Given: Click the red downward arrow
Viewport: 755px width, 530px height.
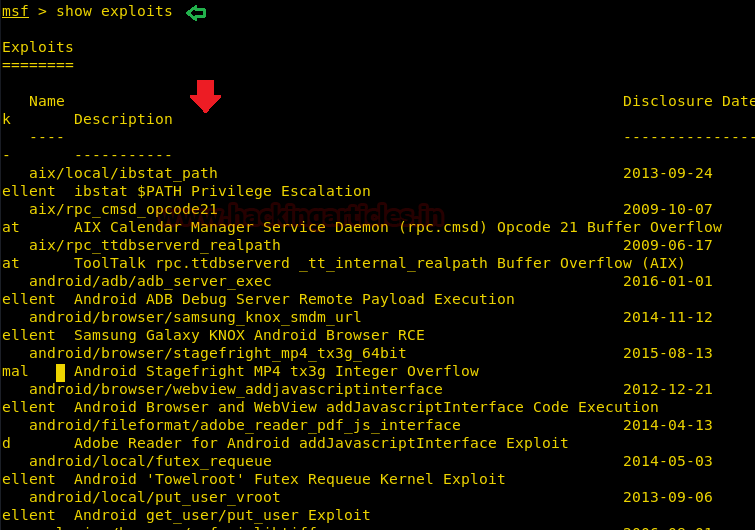Looking at the screenshot, I should [x=206, y=96].
